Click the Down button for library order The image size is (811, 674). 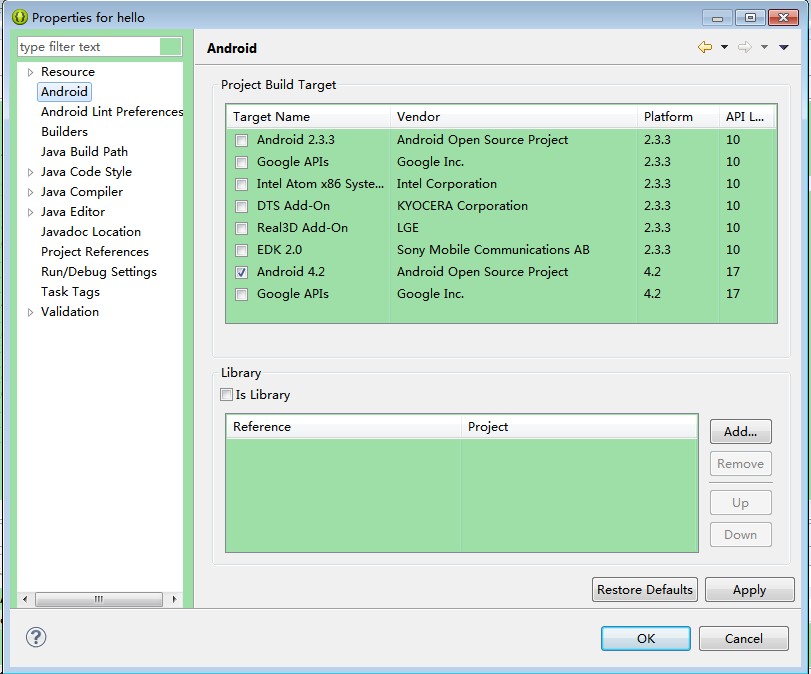click(x=740, y=534)
